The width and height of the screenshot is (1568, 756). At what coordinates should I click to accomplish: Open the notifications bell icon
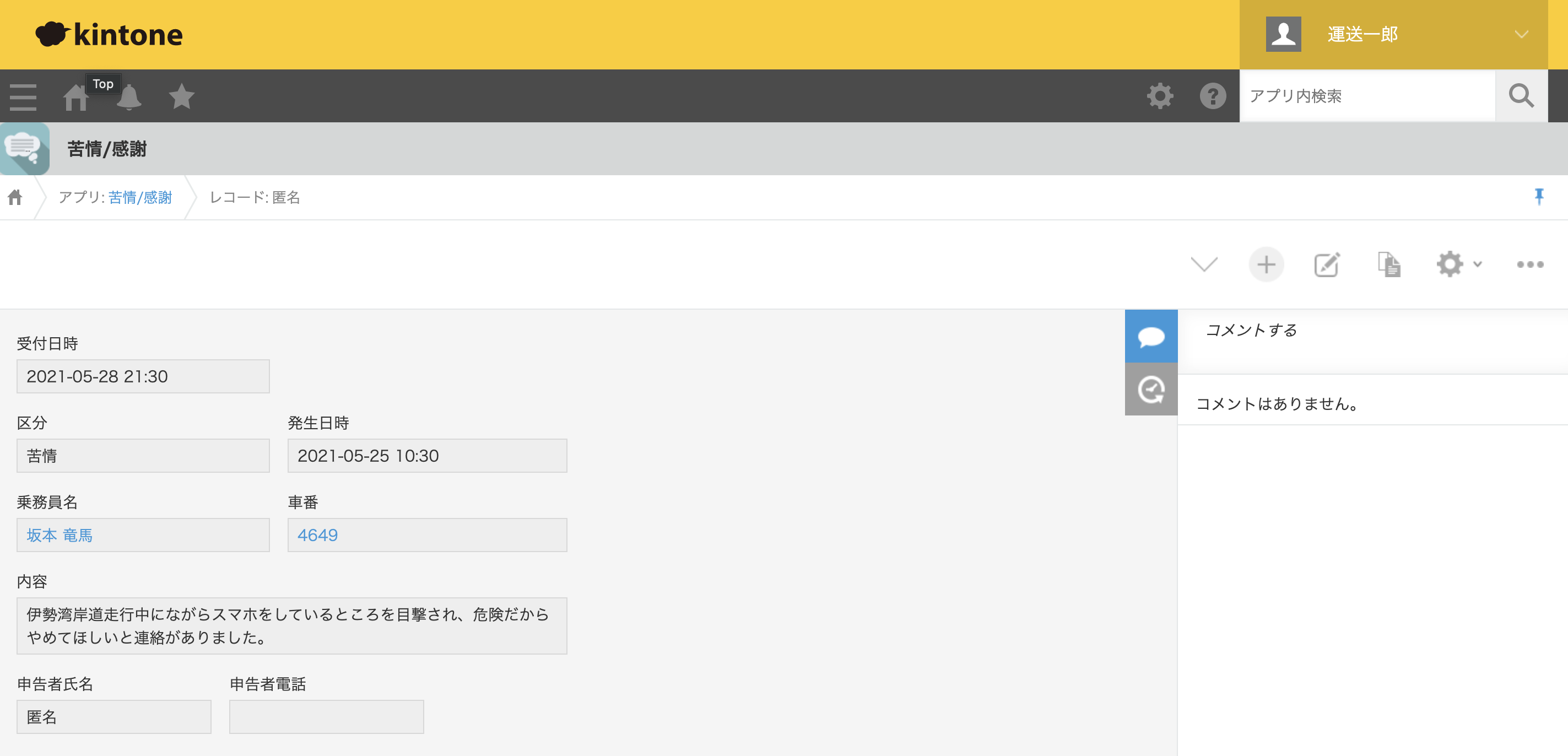128,97
